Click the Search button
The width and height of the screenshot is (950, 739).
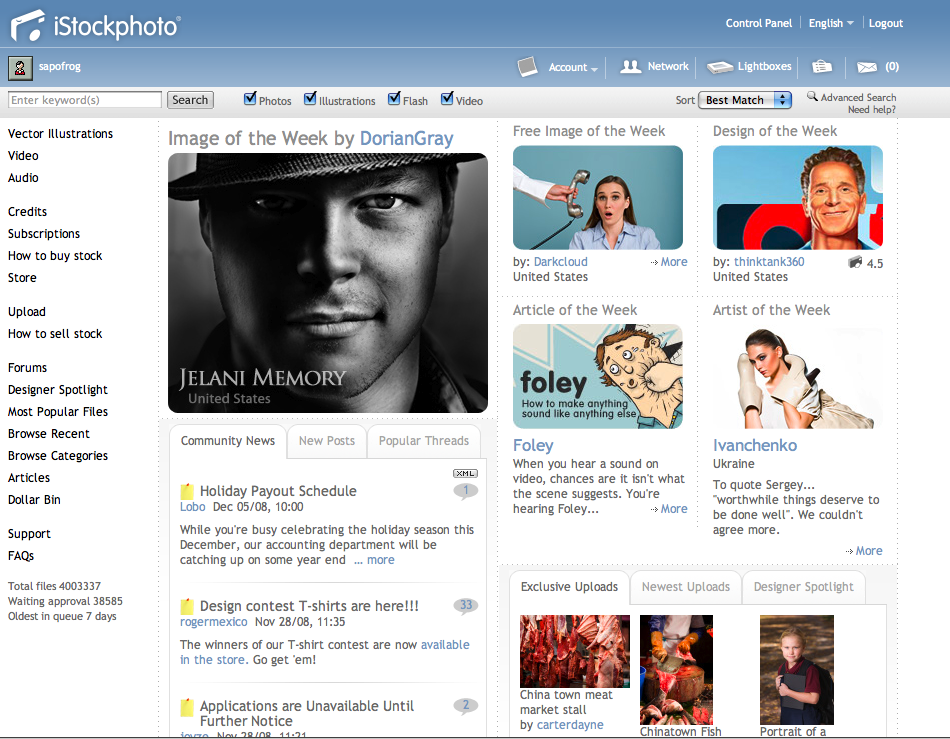190,100
